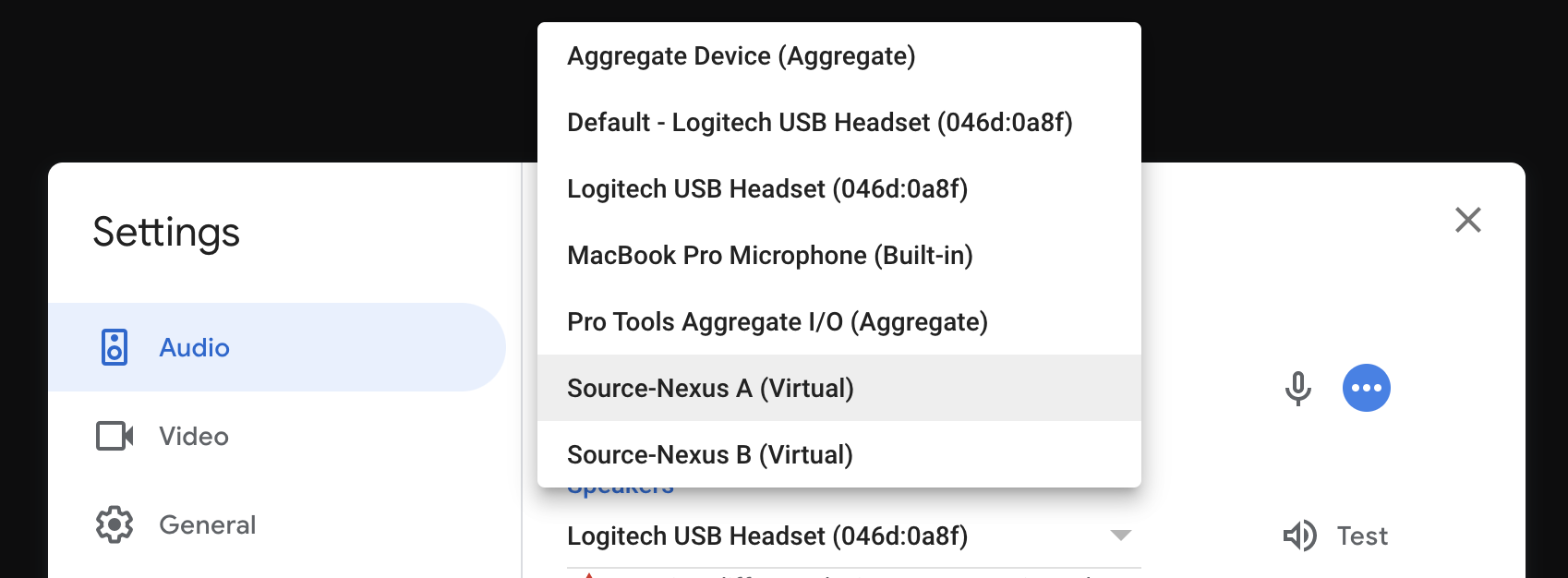This screenshot has height=578, width=1568.
Task: Select Pro Tools Aggregate I/O option
Action: [x=777, y=322]
